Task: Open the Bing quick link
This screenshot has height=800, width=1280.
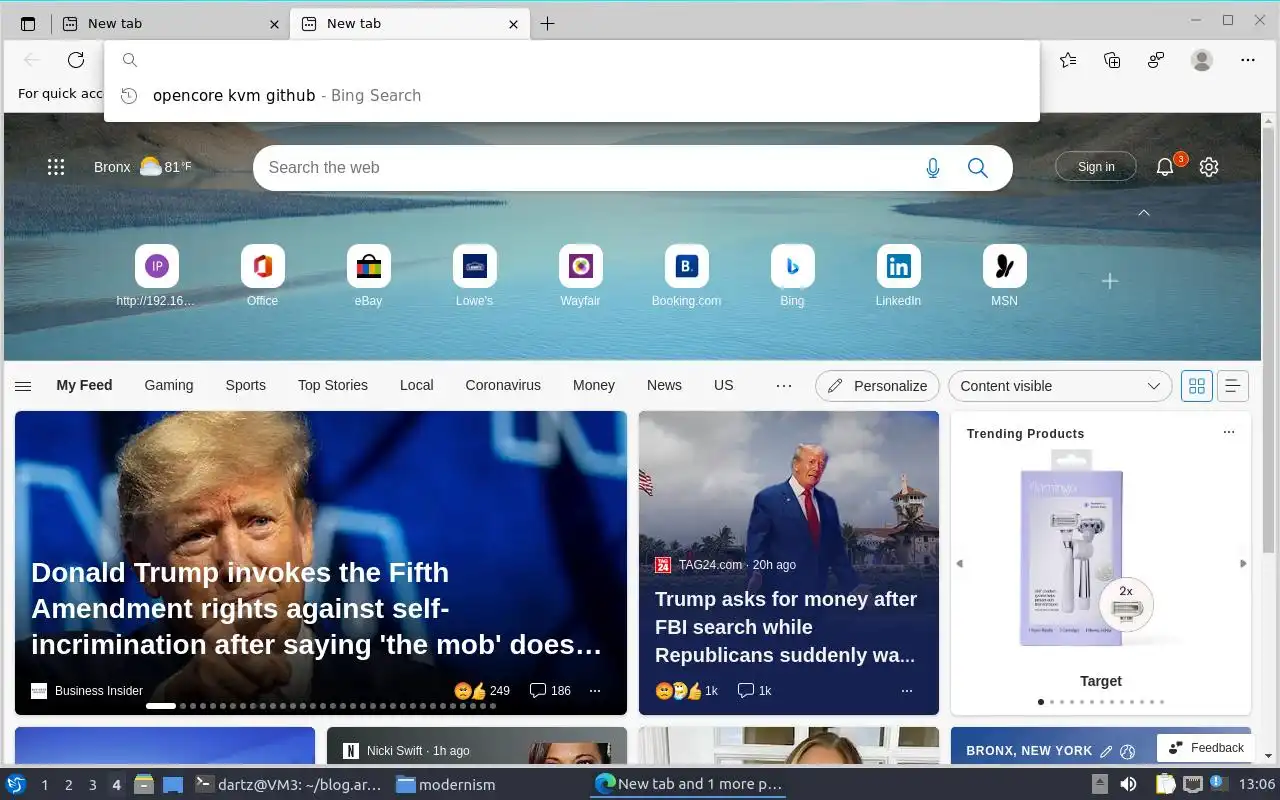Action: (792, 275)
